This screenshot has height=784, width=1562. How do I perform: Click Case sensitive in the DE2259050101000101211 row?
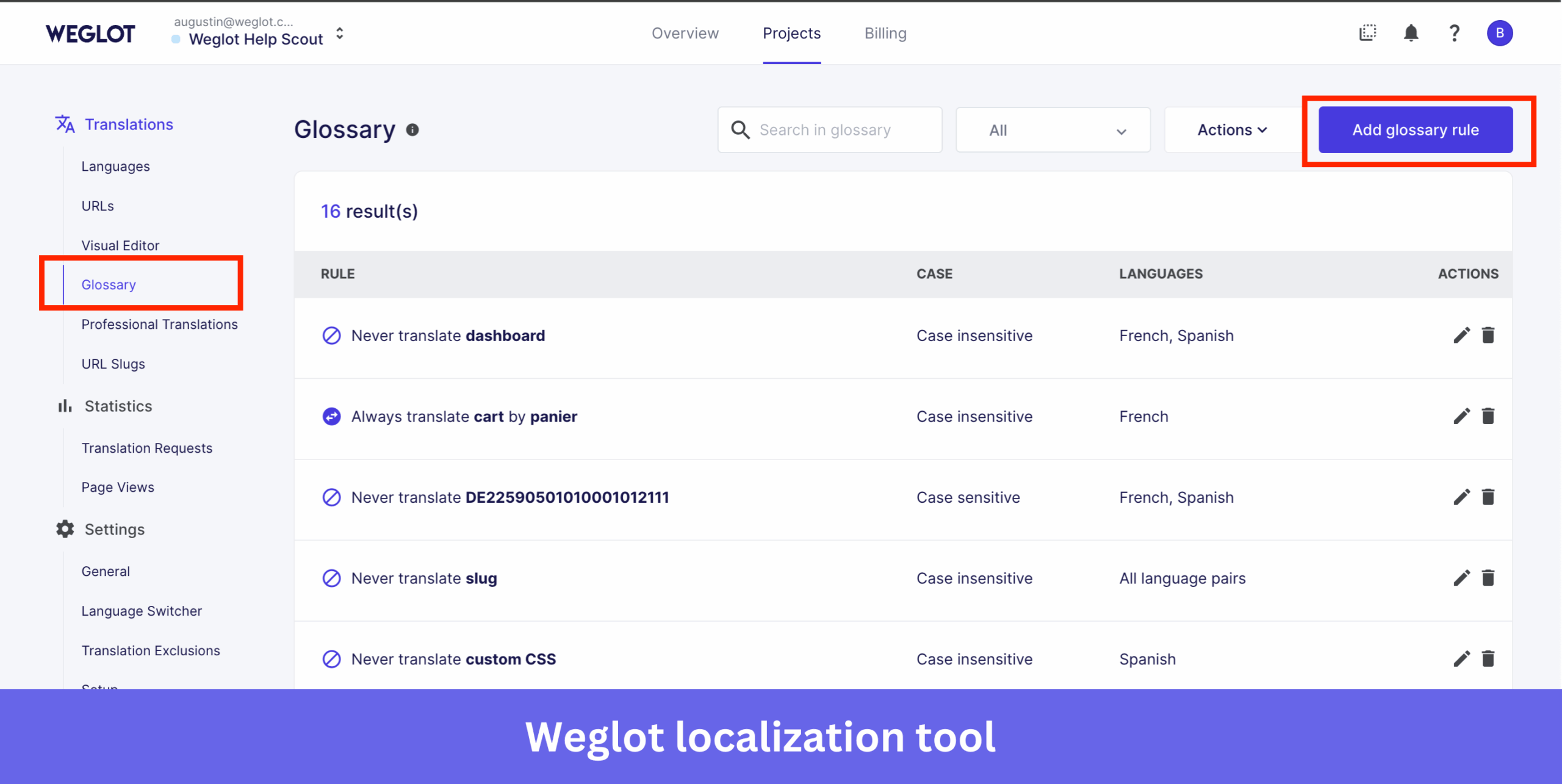968,497
